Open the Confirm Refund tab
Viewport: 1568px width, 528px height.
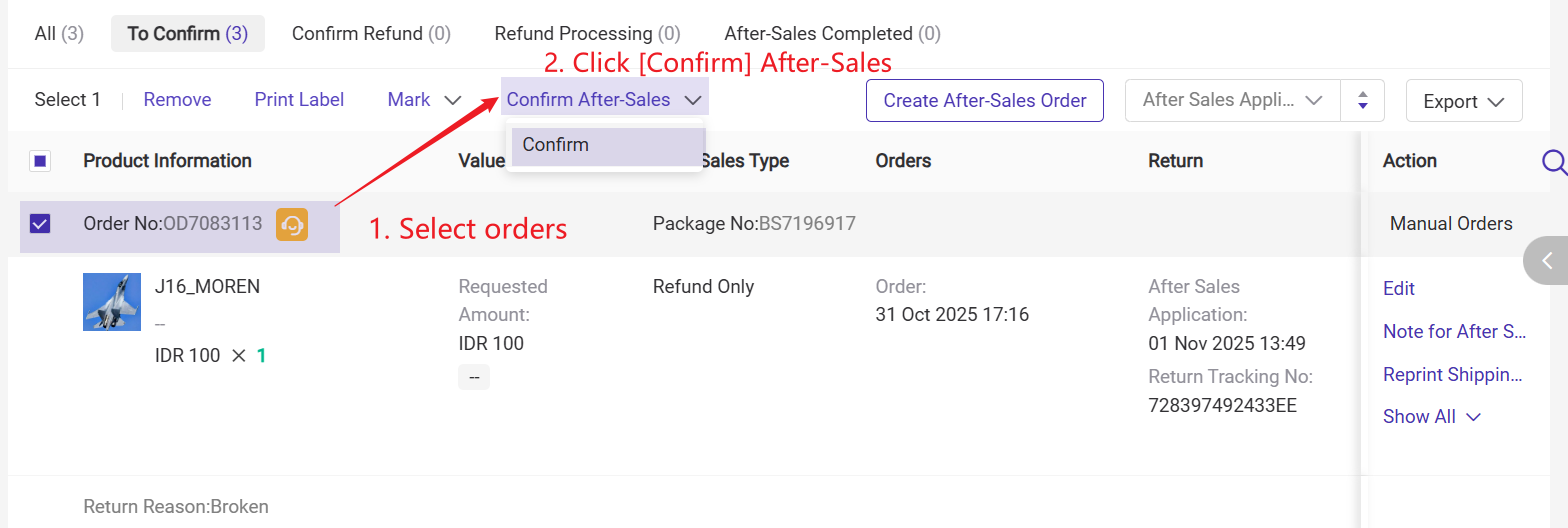371,34
